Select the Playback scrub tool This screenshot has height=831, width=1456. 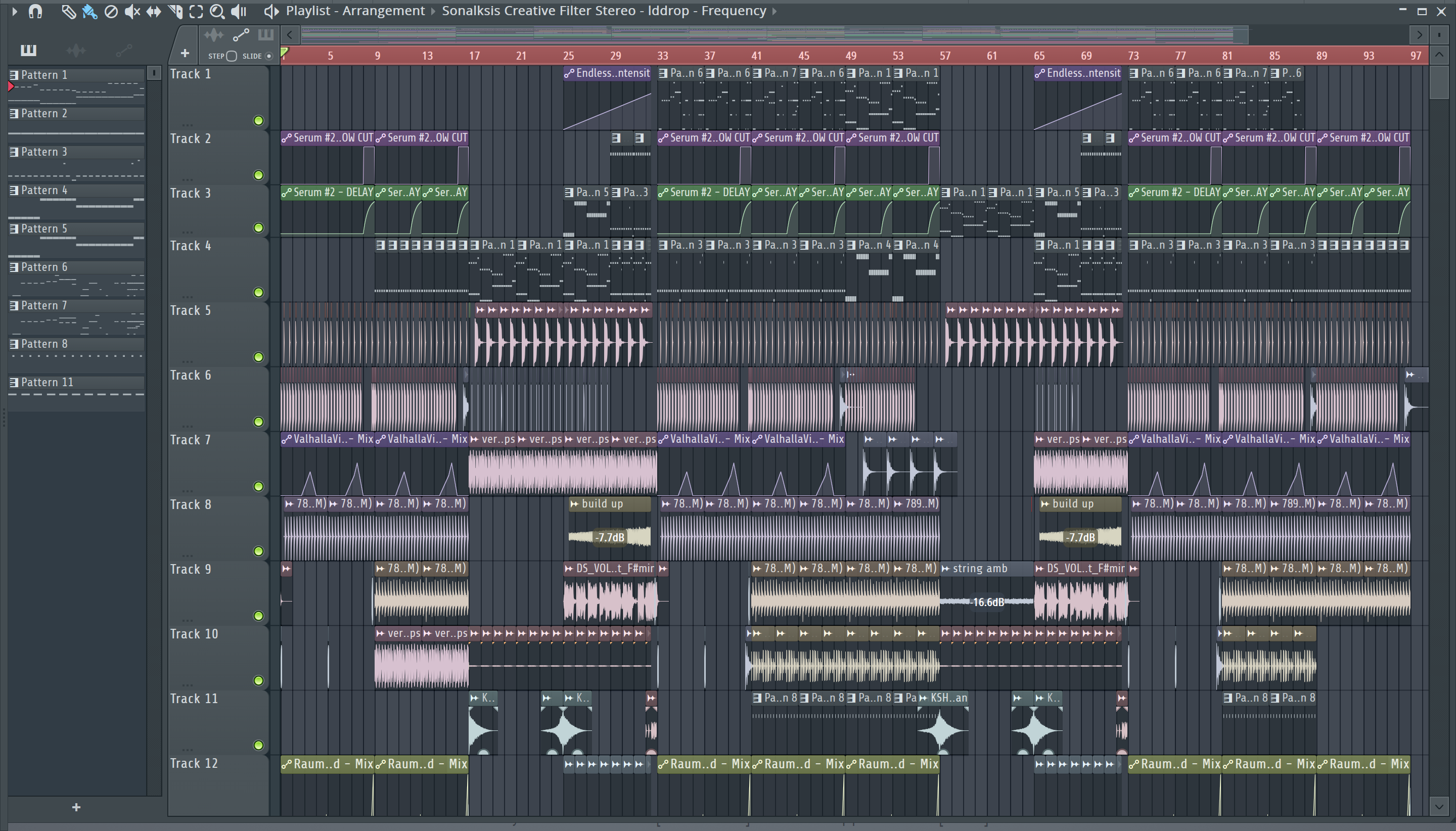239,12
